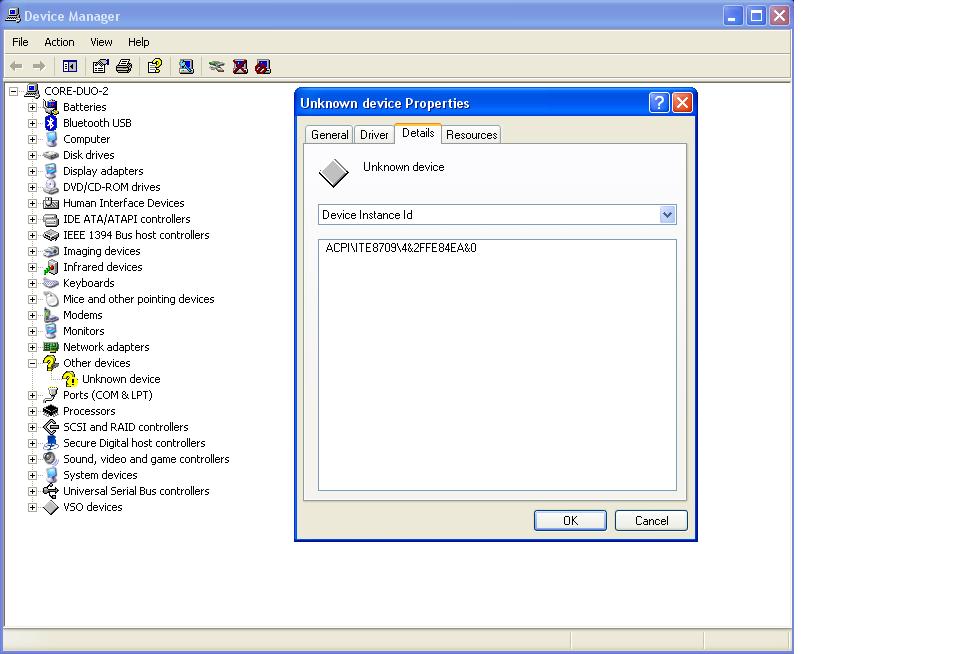Open the Action menu
Screen dimensions: 960x654
[x=59, y=42]
